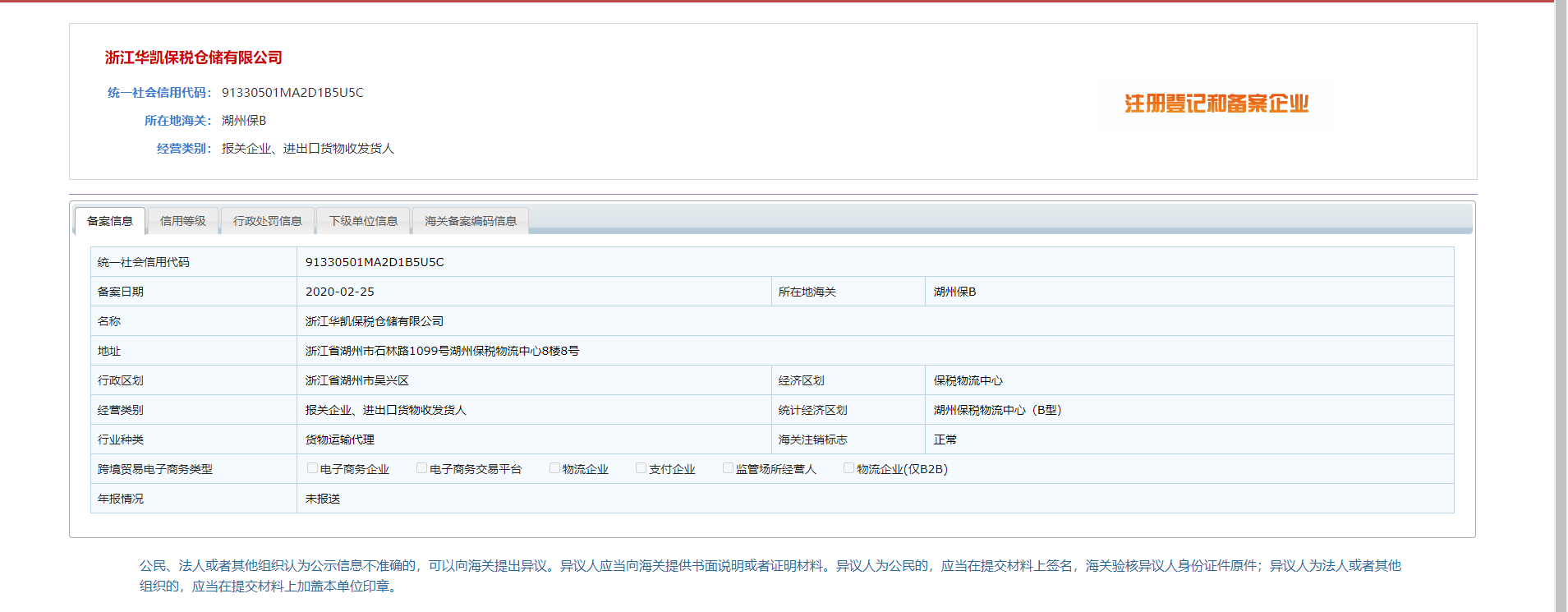Open the 信用等级 tab
Viewport: 1568px width, 612px height.
[183, 221]
